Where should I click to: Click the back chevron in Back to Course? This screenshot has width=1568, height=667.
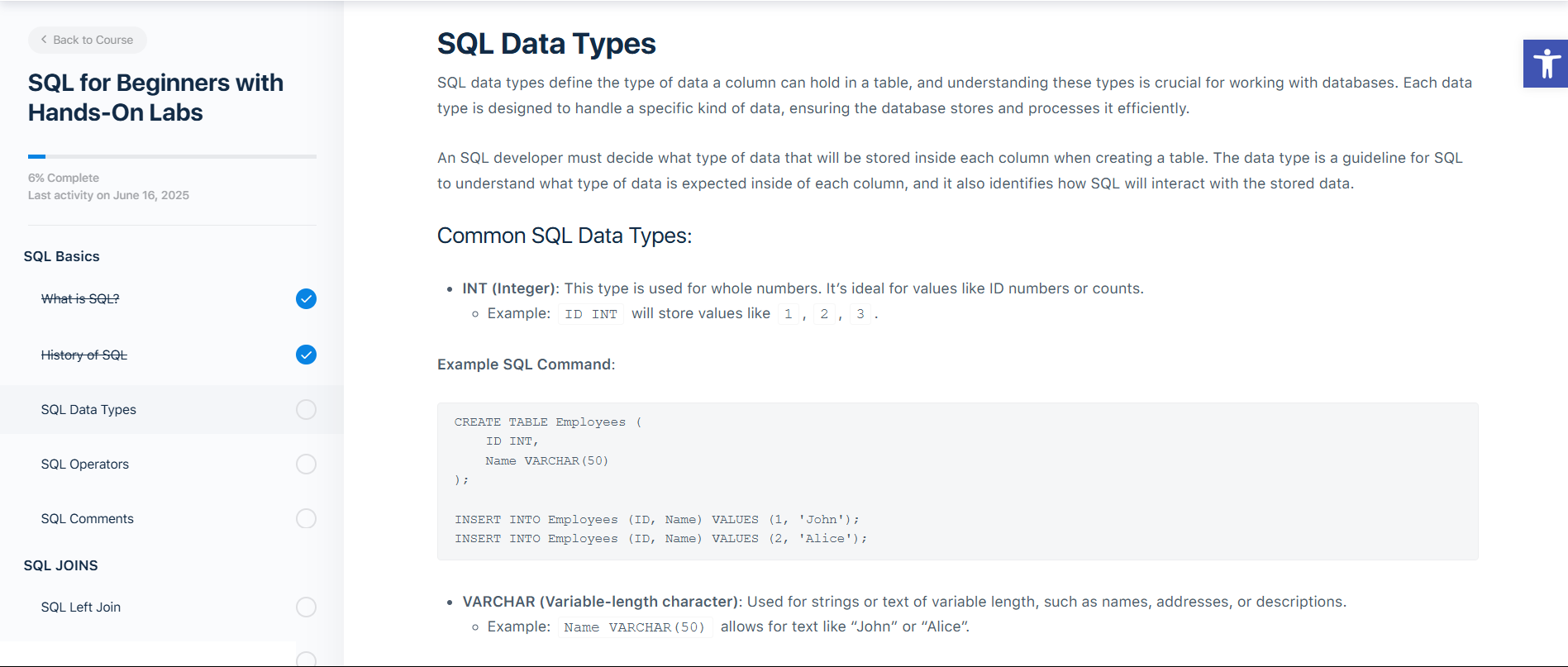(x=43, y=39)
